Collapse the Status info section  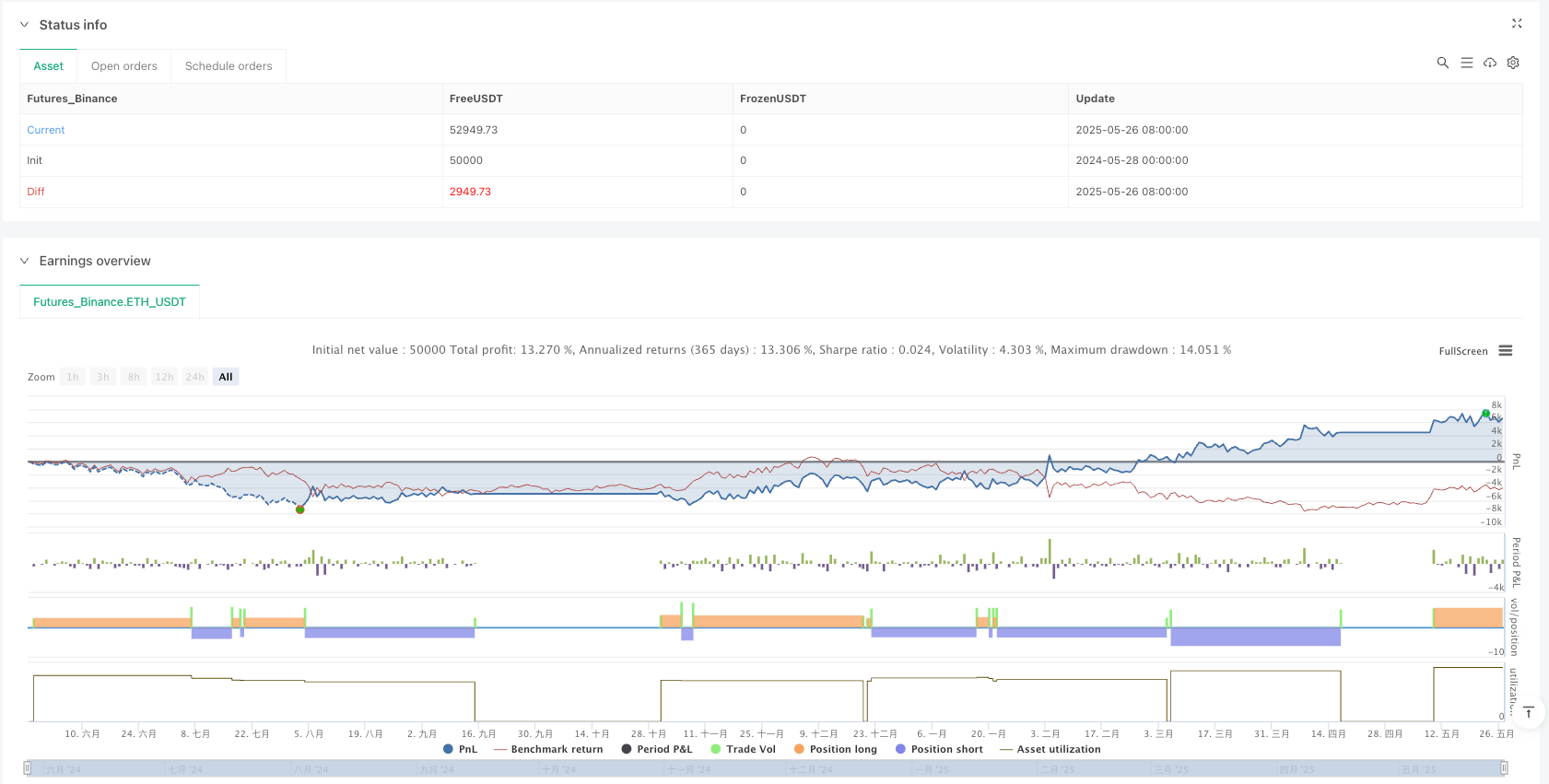(x=24, y=25)
